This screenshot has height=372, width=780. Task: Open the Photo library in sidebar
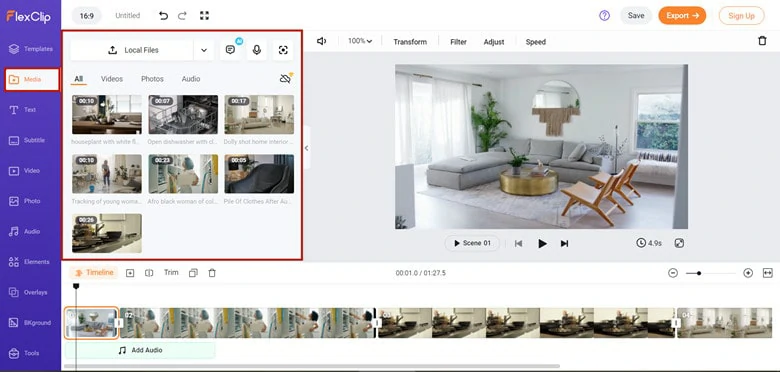24,201
